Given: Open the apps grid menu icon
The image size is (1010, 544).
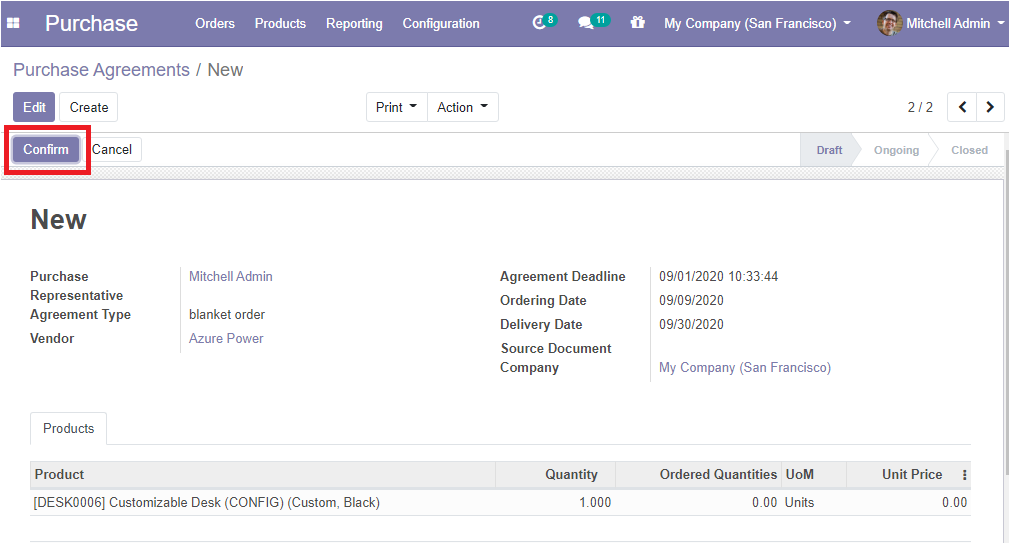Looking at the screenshot, I should pyautogui.click(x=13, y=23).
